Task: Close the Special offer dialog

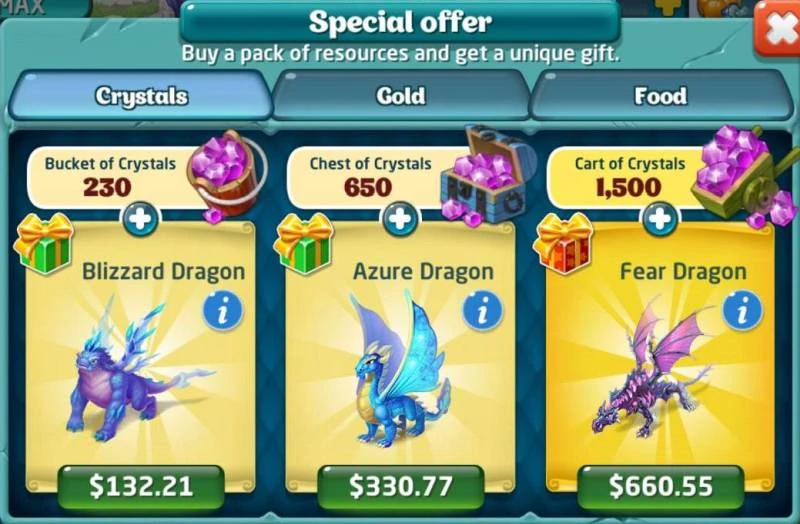Action: click(x=778, y=28)
